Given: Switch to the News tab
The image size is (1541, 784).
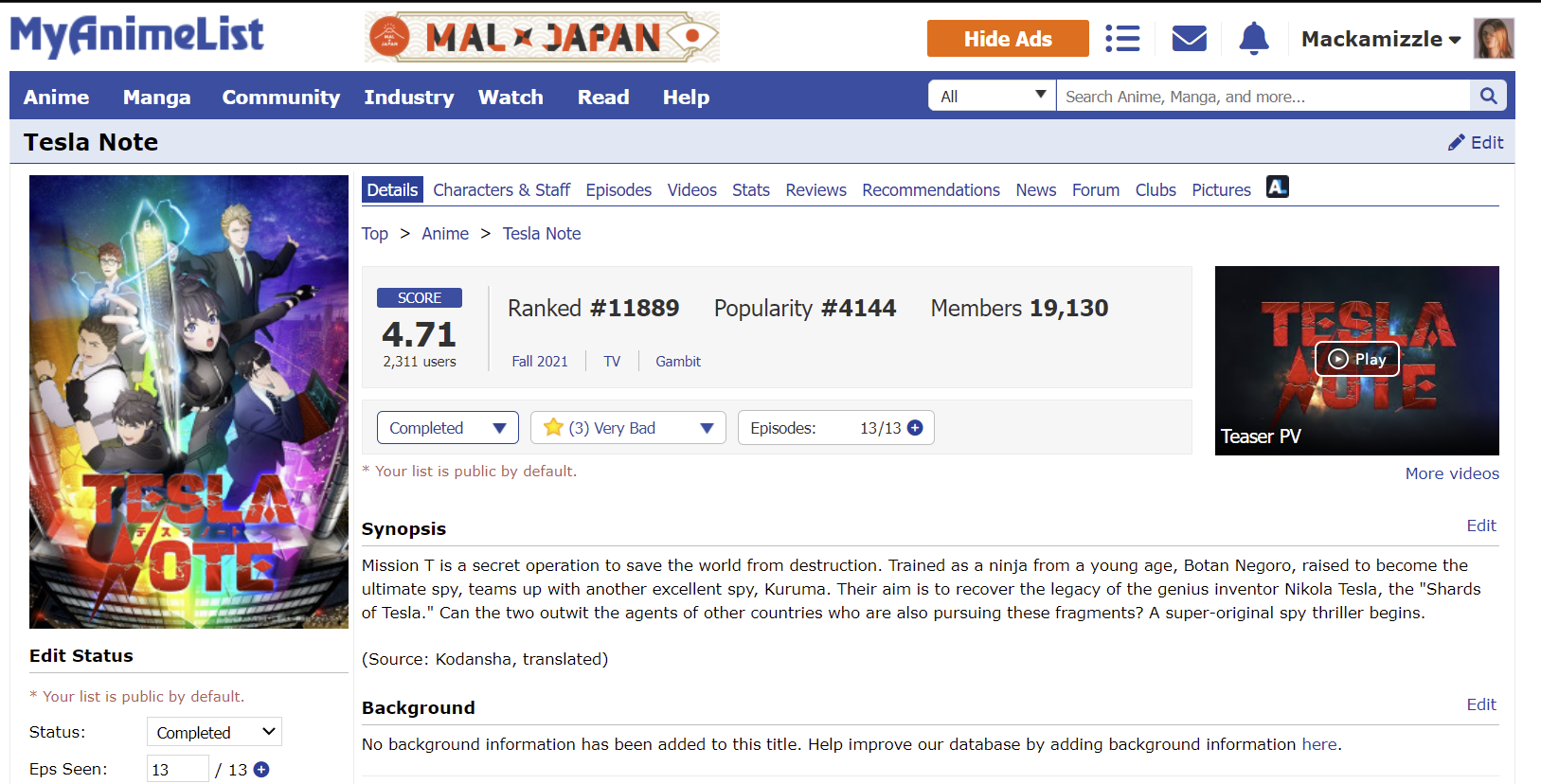Looking at the screenshot, I should click(1036, 190).
